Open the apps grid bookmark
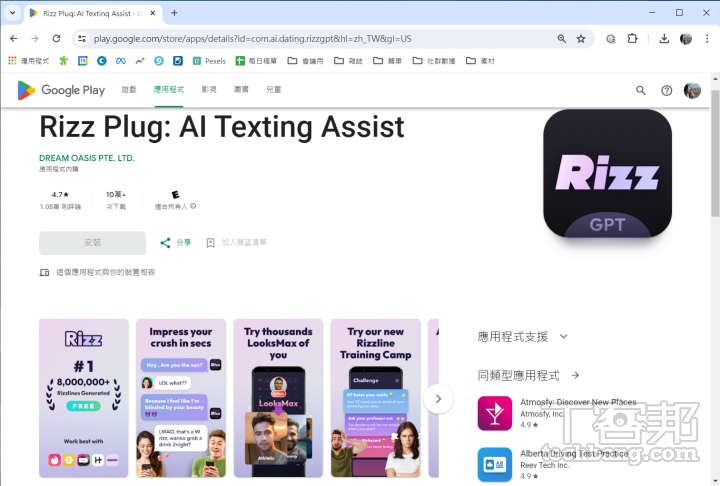The width and height of the screenshot is (720, 486). pos(12,61)
